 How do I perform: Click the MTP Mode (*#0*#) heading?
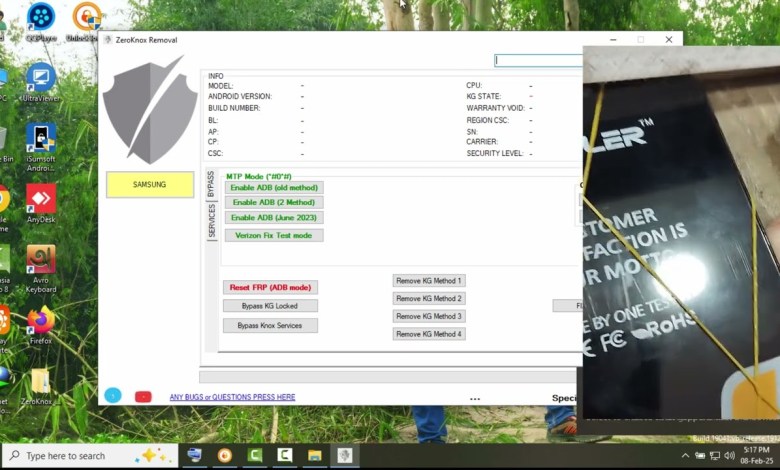pyautogui.click(x=259, y=177)
